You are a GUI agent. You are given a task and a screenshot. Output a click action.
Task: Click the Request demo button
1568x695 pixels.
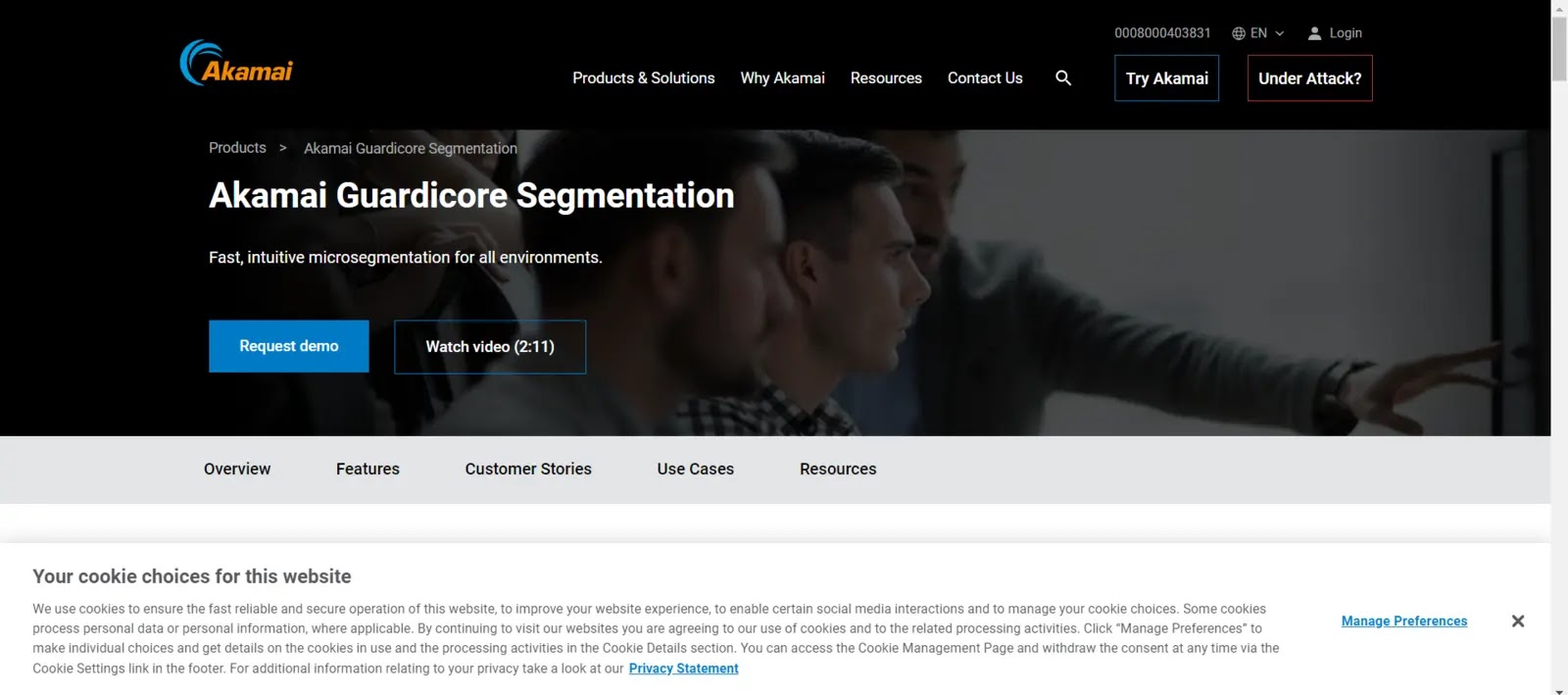[288, 346]
